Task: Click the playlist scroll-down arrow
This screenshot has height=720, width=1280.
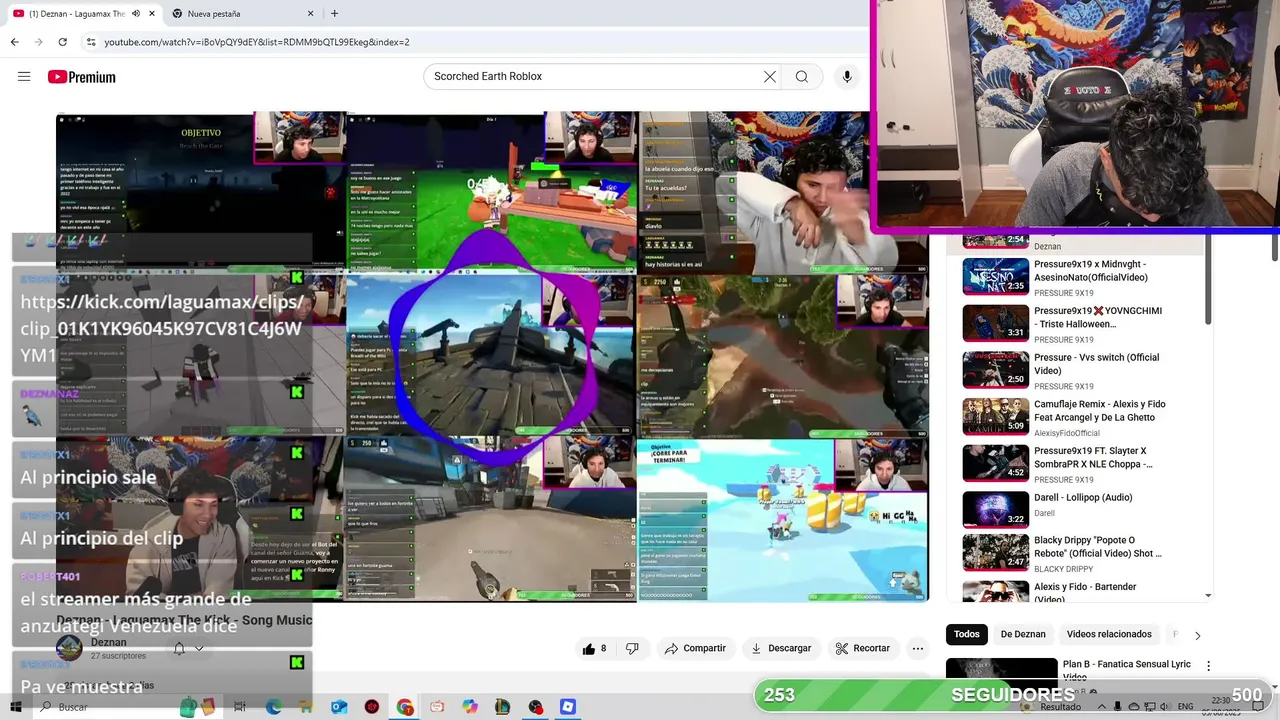Action: coord(1208,596)
